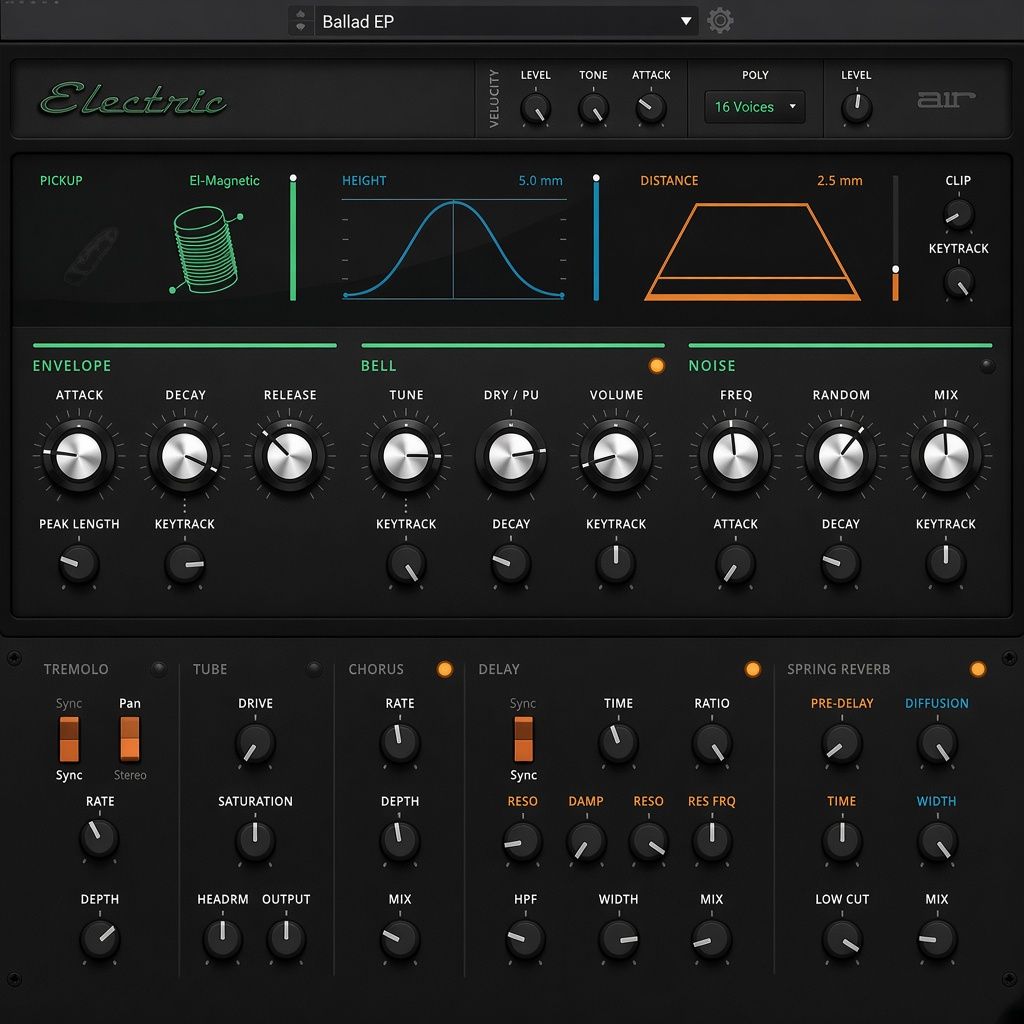1024x1024 pixels.
Task: Click the Reverb PRE-DELAY knob
Action: click(842, 743)
